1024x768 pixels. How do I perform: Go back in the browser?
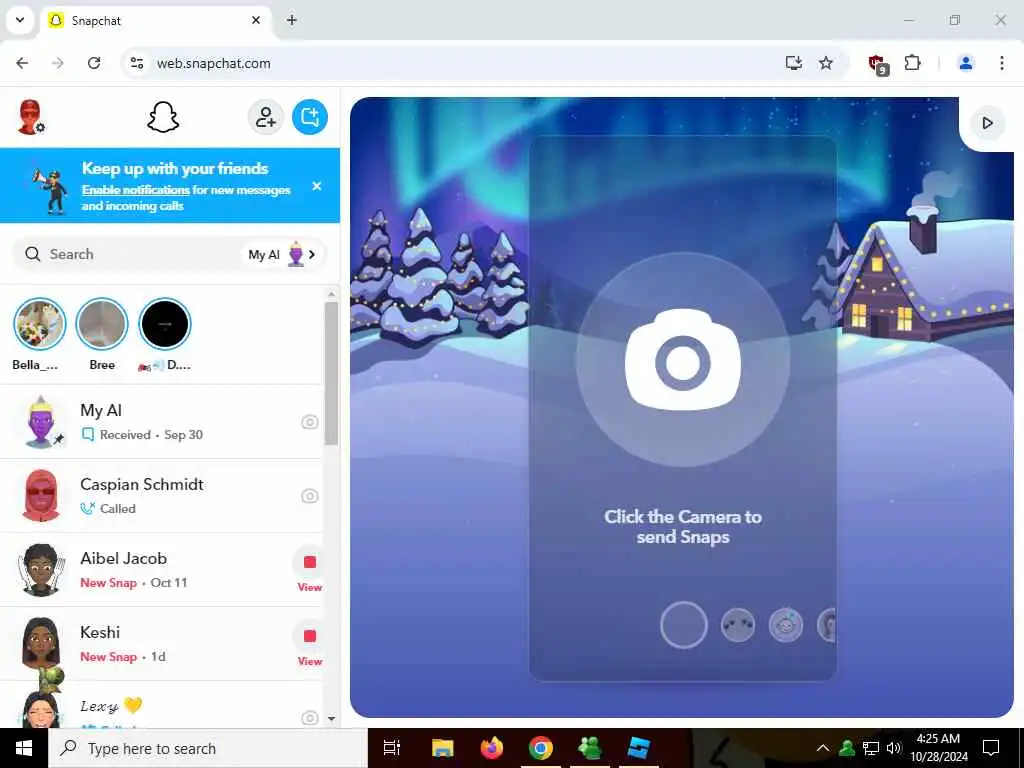(22, 63)
